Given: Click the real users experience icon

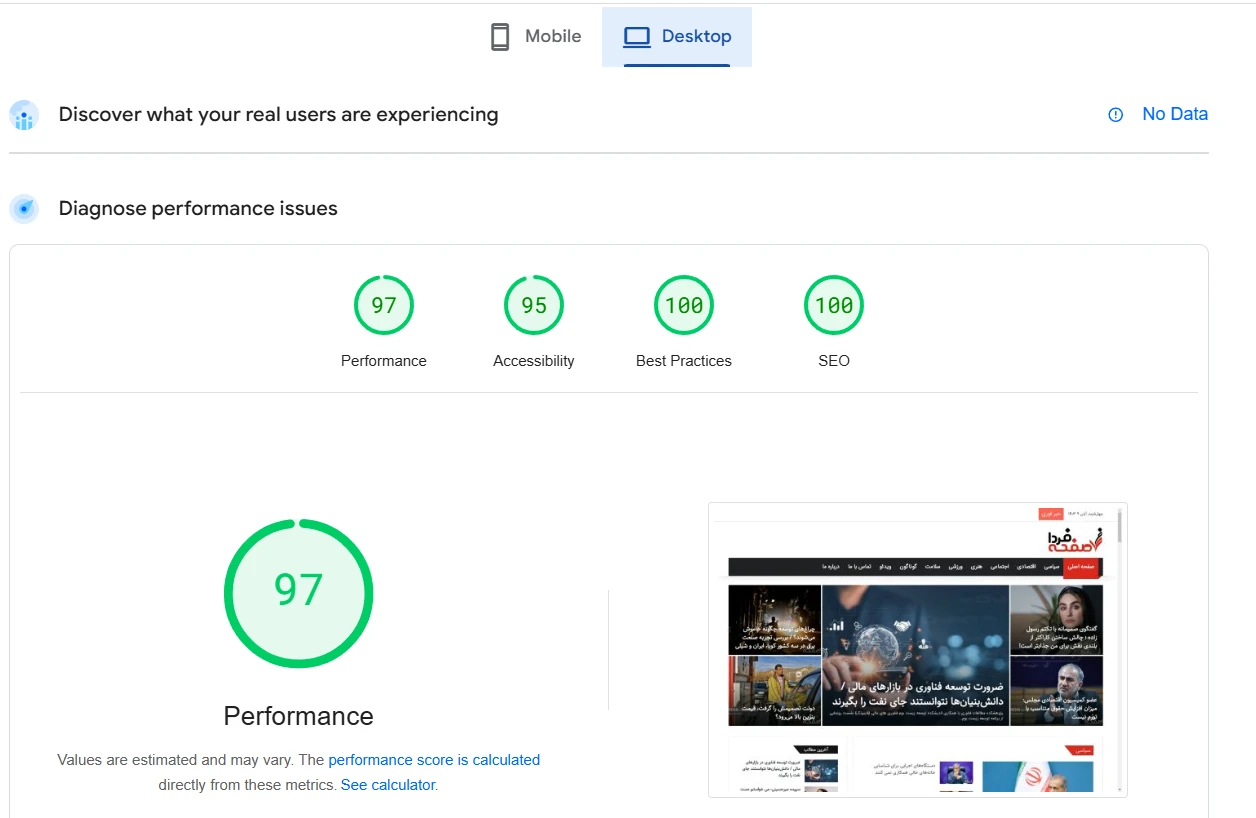Looking at the screenshot, I should pyautogui.click(x=24, y=115).
